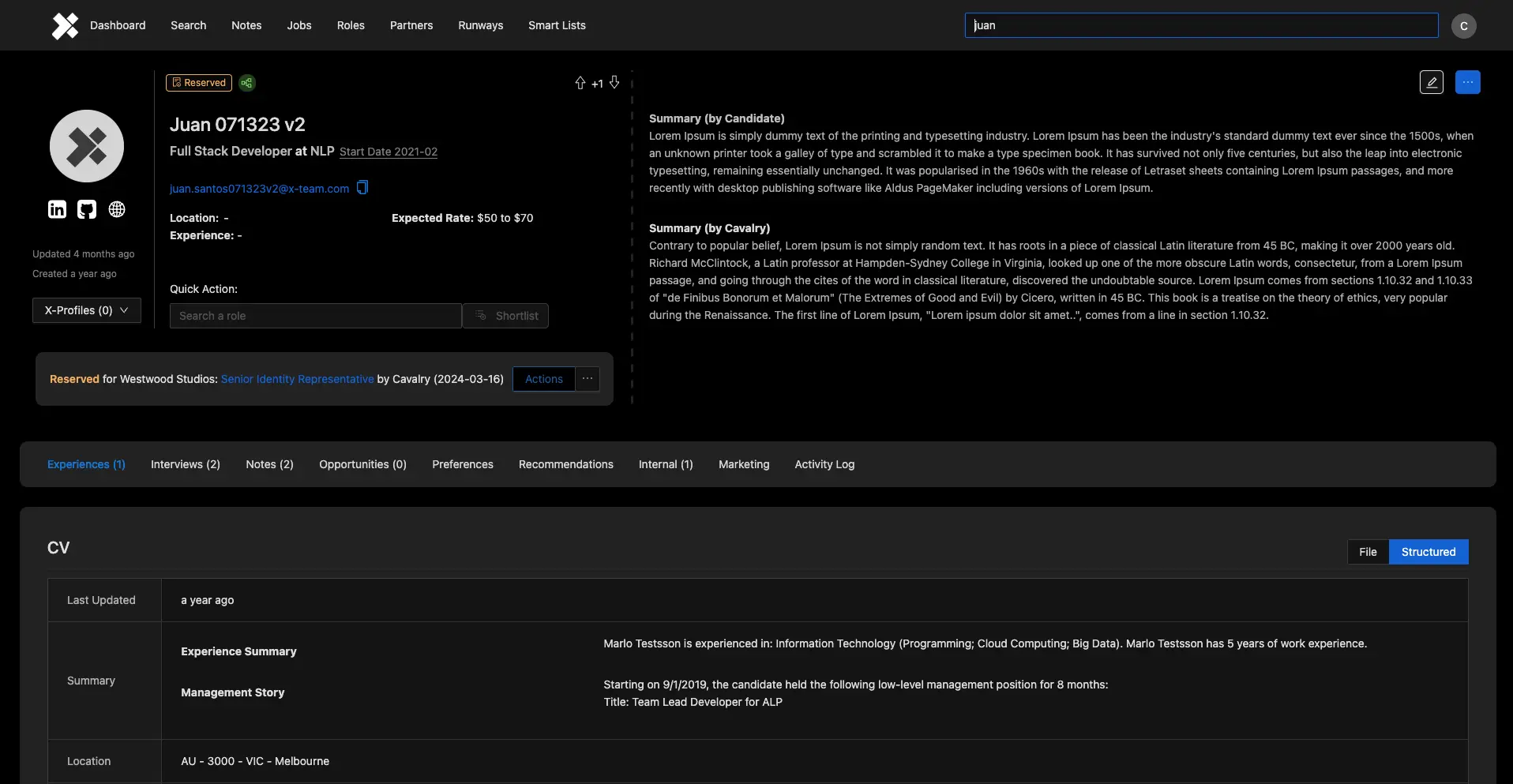This screenshot has height=784, width=1513.
Task: Copy the email using the copy icon
Action: click(362, 187)
